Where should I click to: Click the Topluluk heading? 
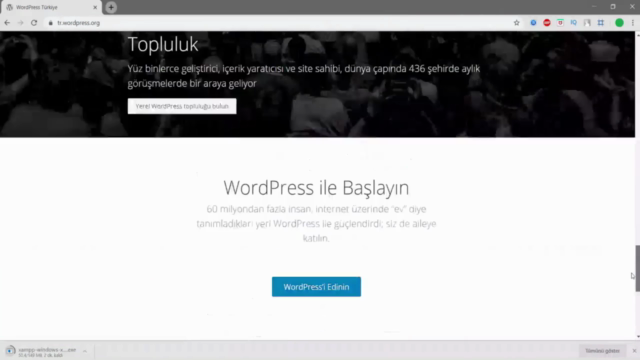click(163, 44)
